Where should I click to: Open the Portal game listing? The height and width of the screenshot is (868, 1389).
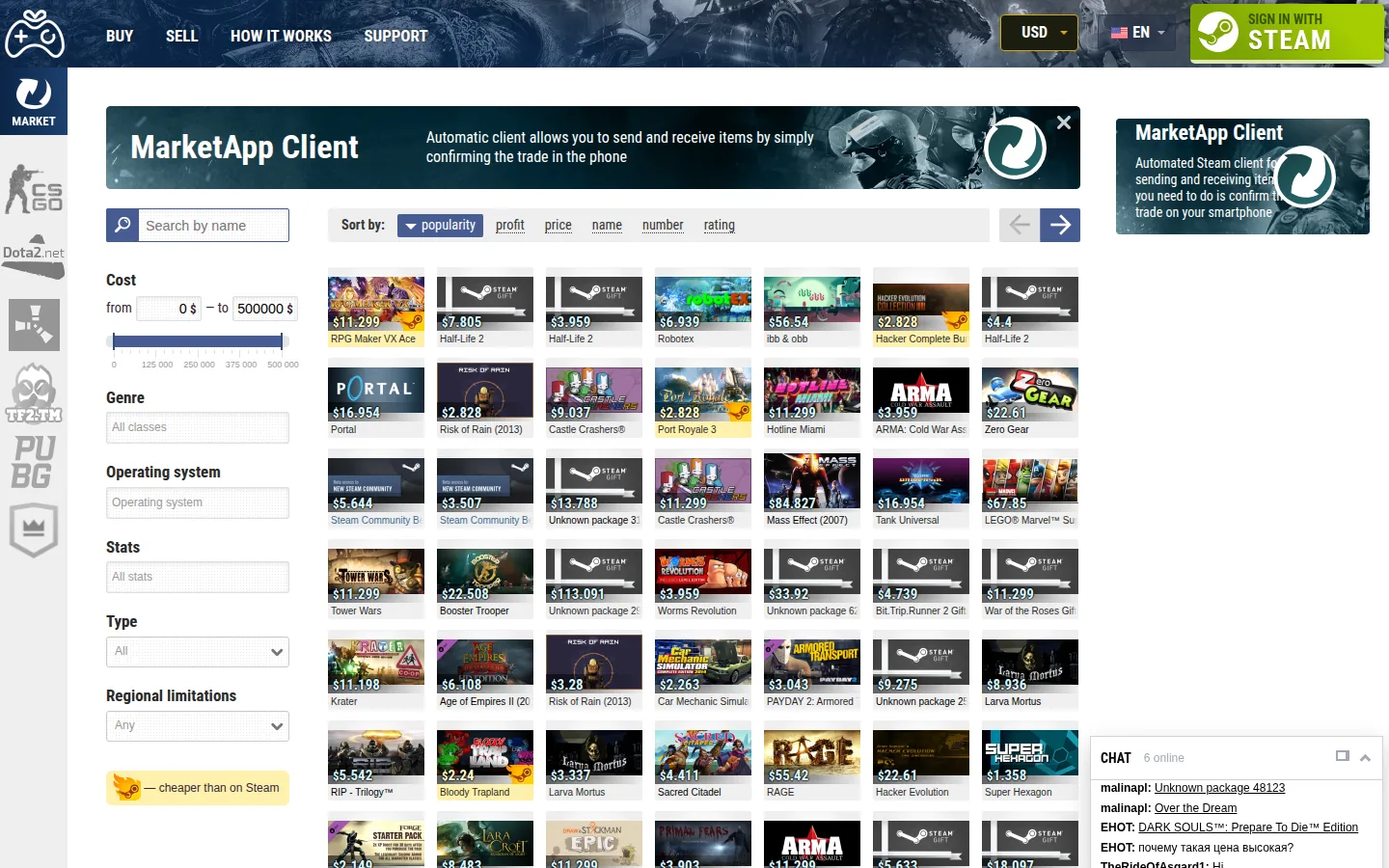point(376,398)
